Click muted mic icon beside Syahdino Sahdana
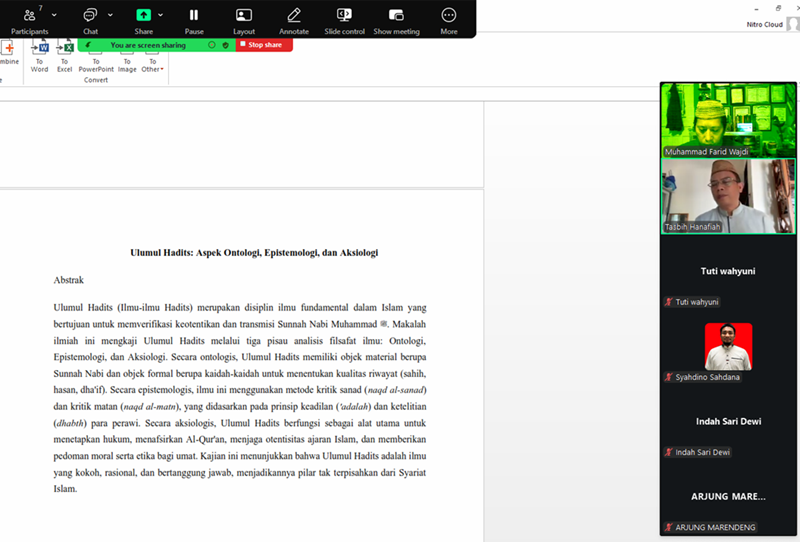The height and width of the screenshot is (542, 800). (x=668, y=377)
